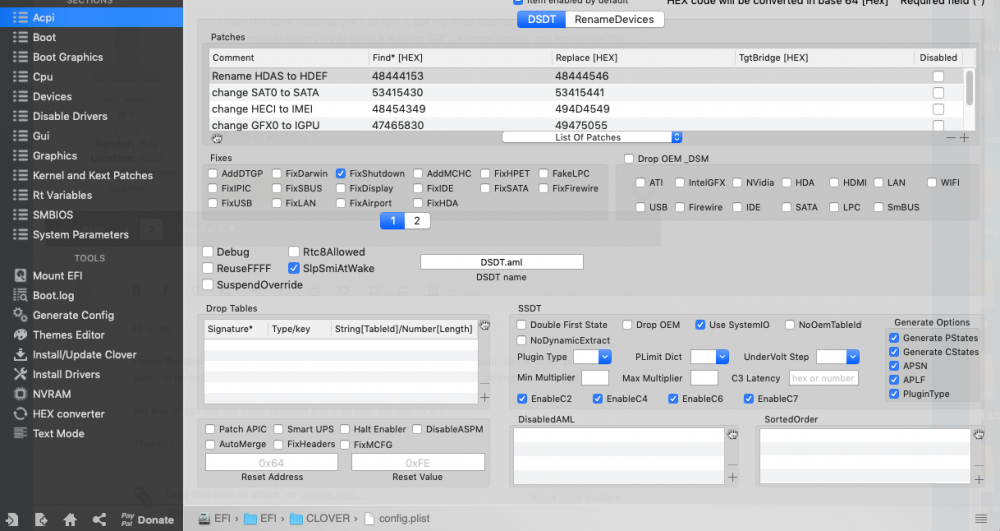This screenshot has height=531, width=1000.
Task: Click the DSDT name input field
Action: tap(501, 262)
